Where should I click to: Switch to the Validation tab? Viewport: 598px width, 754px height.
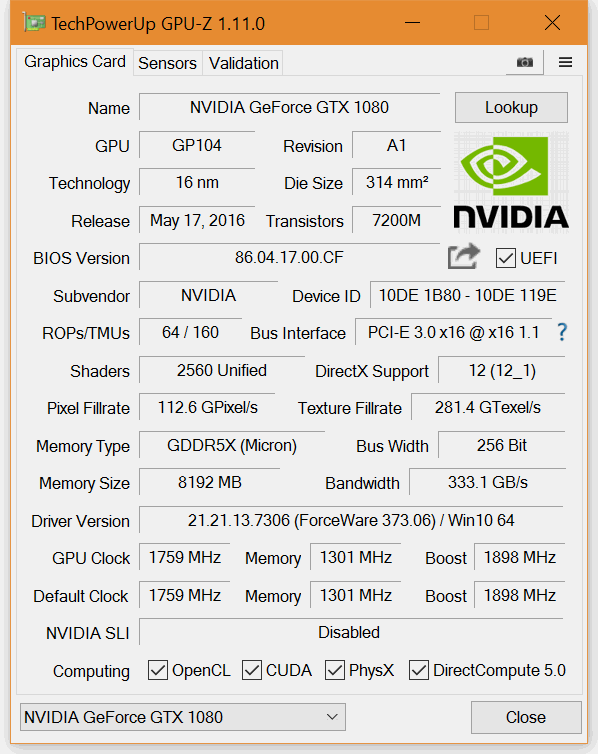pos(244,63)
